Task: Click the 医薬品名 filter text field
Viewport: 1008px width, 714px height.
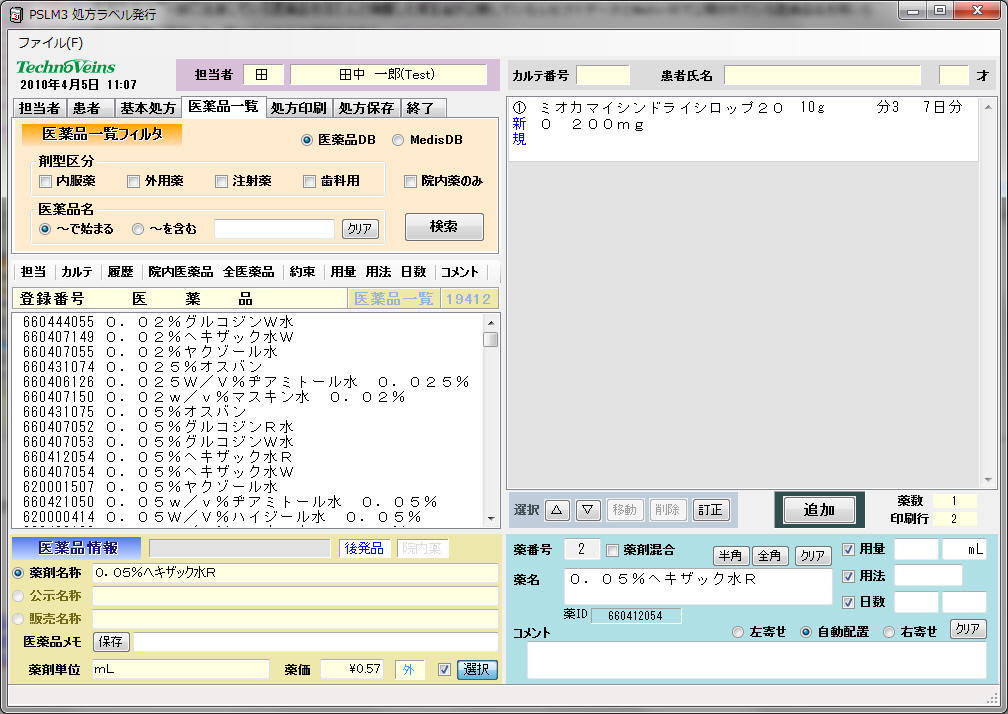Action: (274, 229)
